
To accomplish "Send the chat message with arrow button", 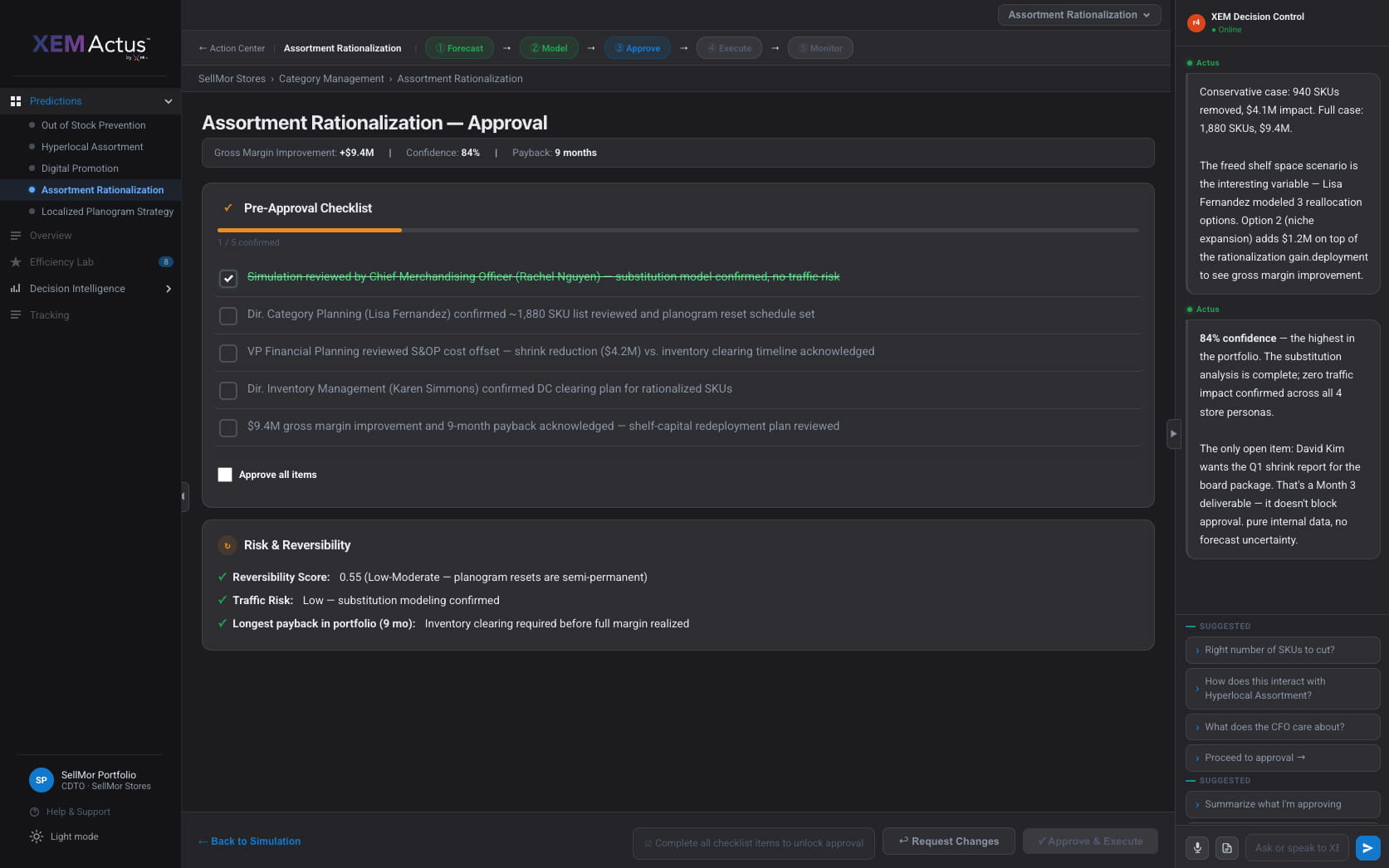I will pyautogui.click(x=1367, y=847).
